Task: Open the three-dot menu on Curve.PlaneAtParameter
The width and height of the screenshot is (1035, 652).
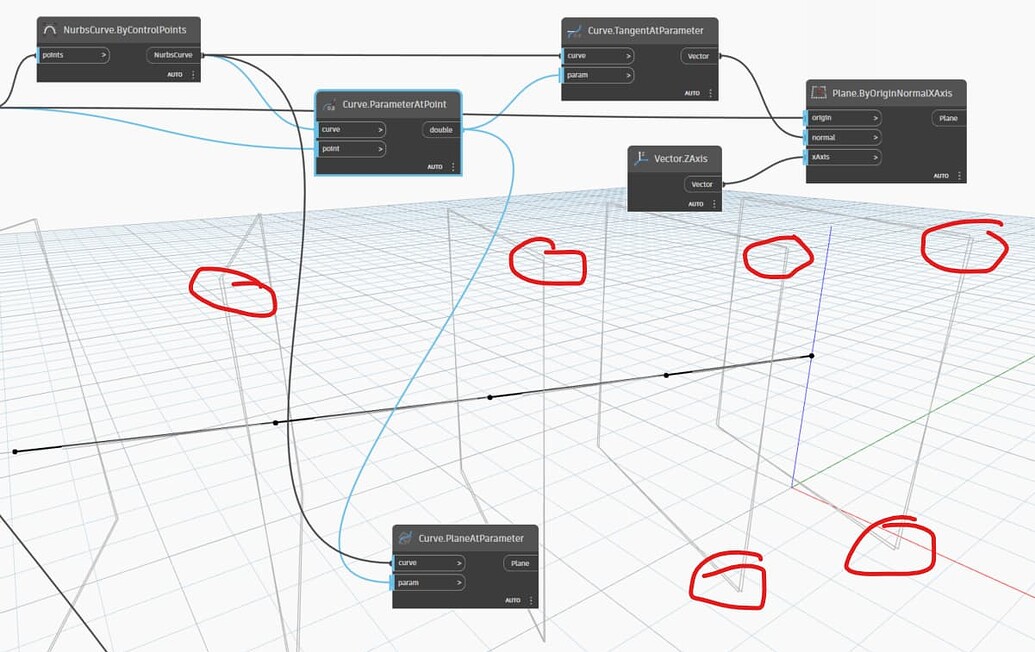Action: point(532,600)
